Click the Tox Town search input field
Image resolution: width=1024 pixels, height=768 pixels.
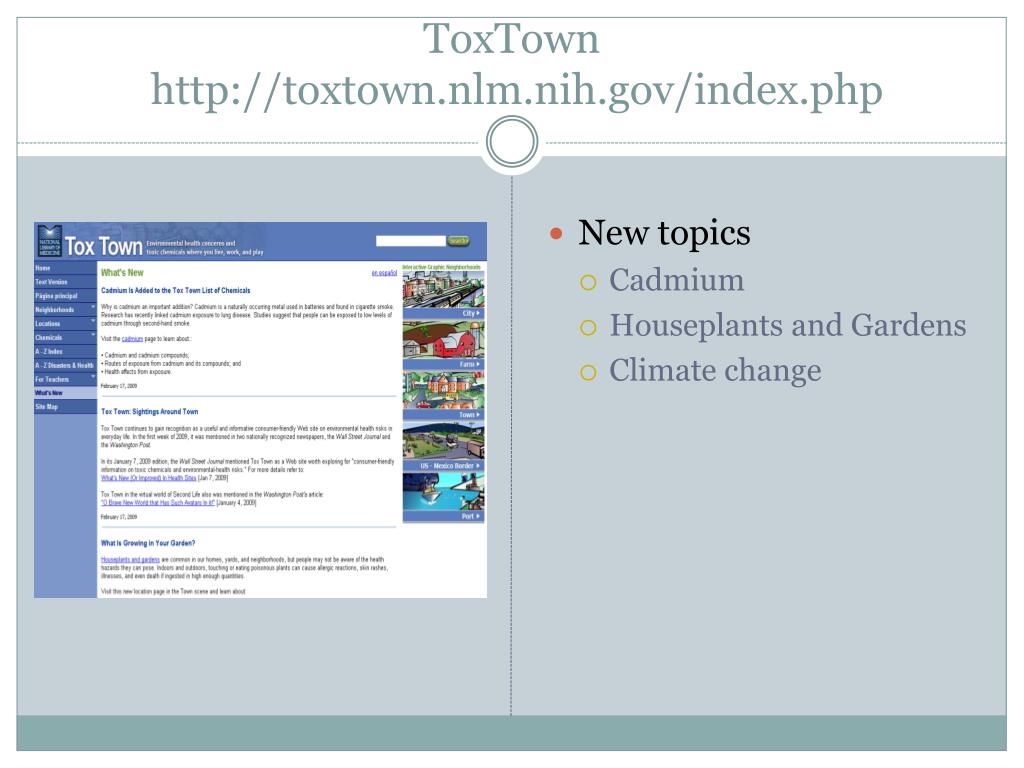point(411,241)
